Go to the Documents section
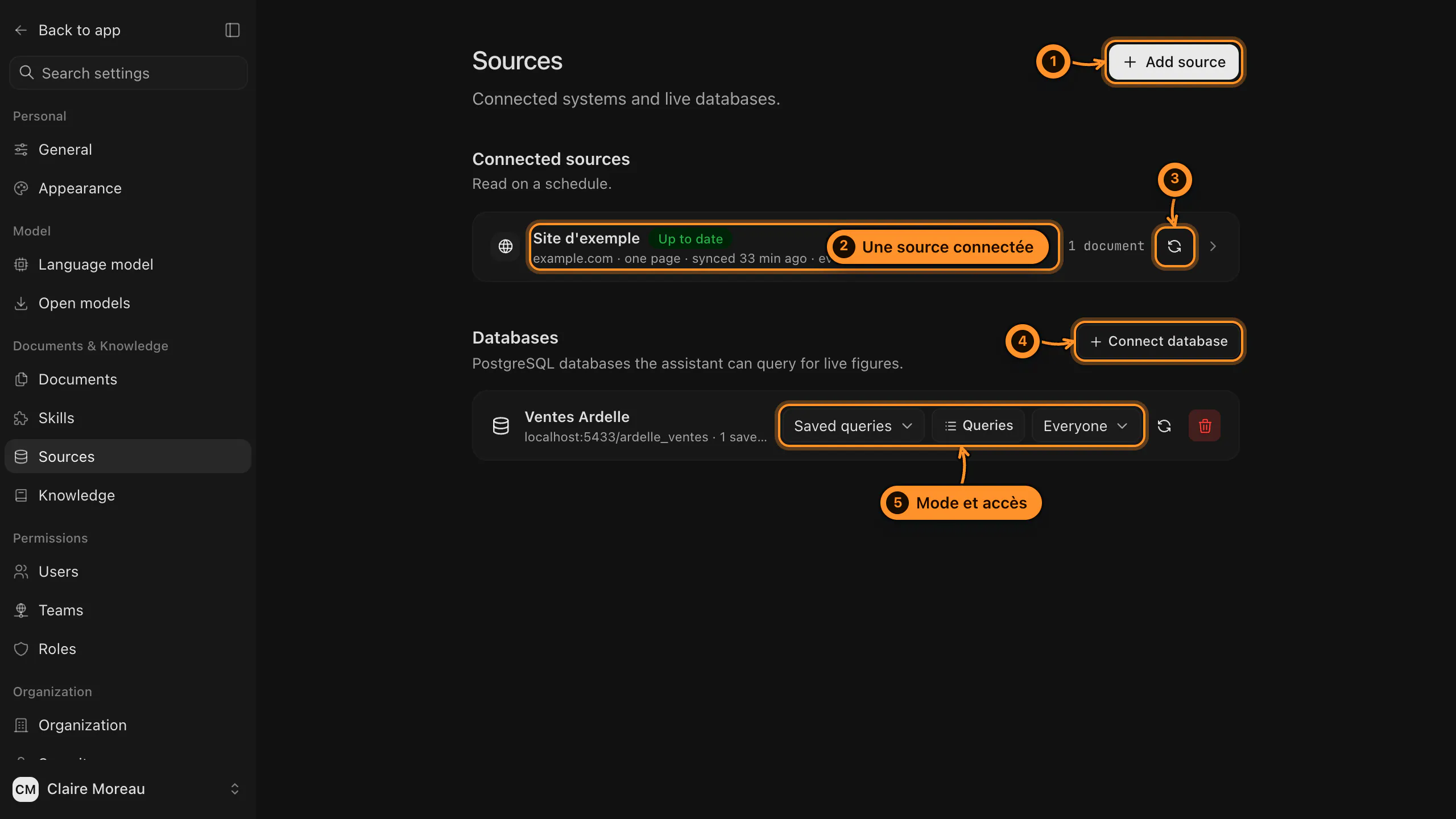Viewport: 1456px width, 819px height. coord(128,379)
